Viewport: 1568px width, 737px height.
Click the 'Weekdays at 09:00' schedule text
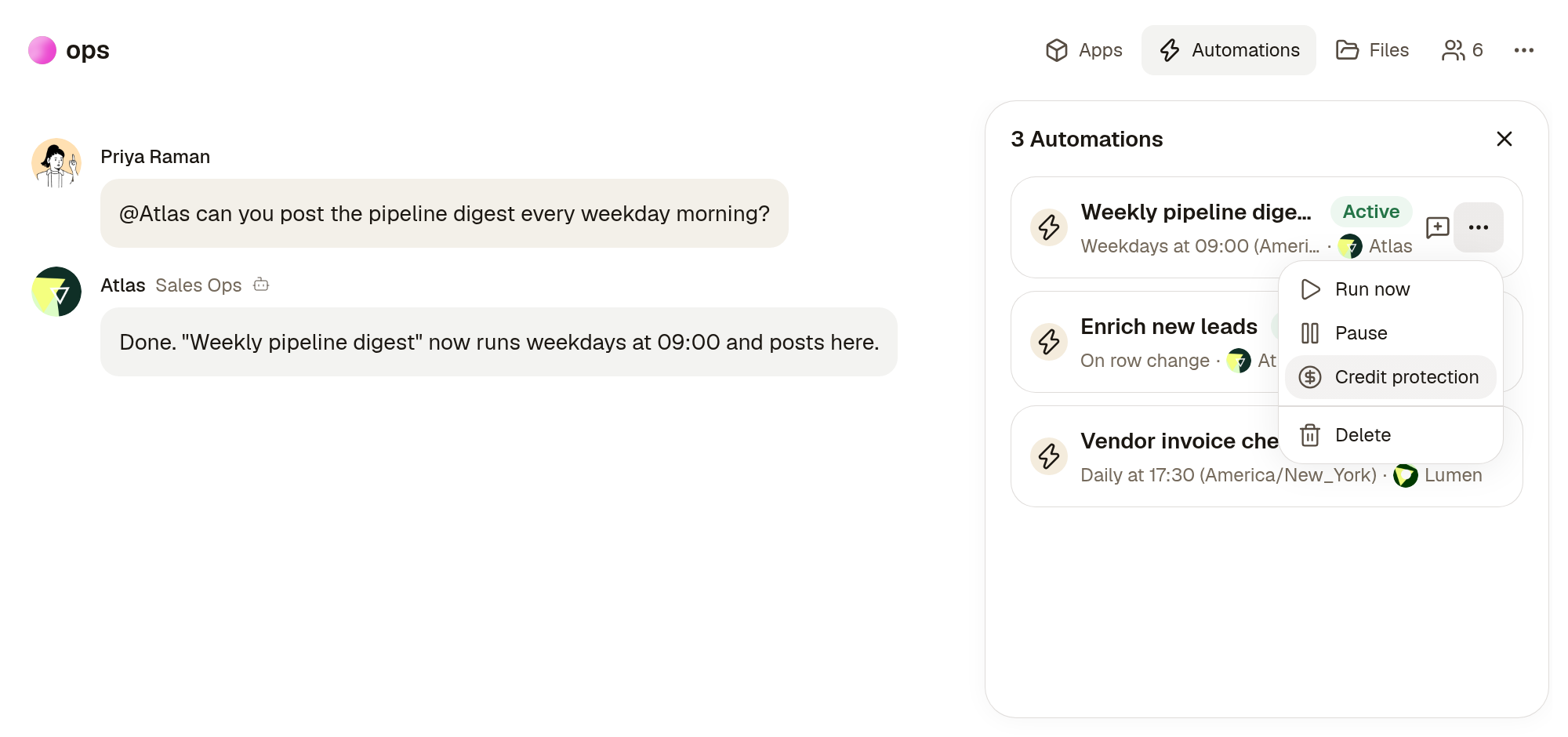[1200, 246]
